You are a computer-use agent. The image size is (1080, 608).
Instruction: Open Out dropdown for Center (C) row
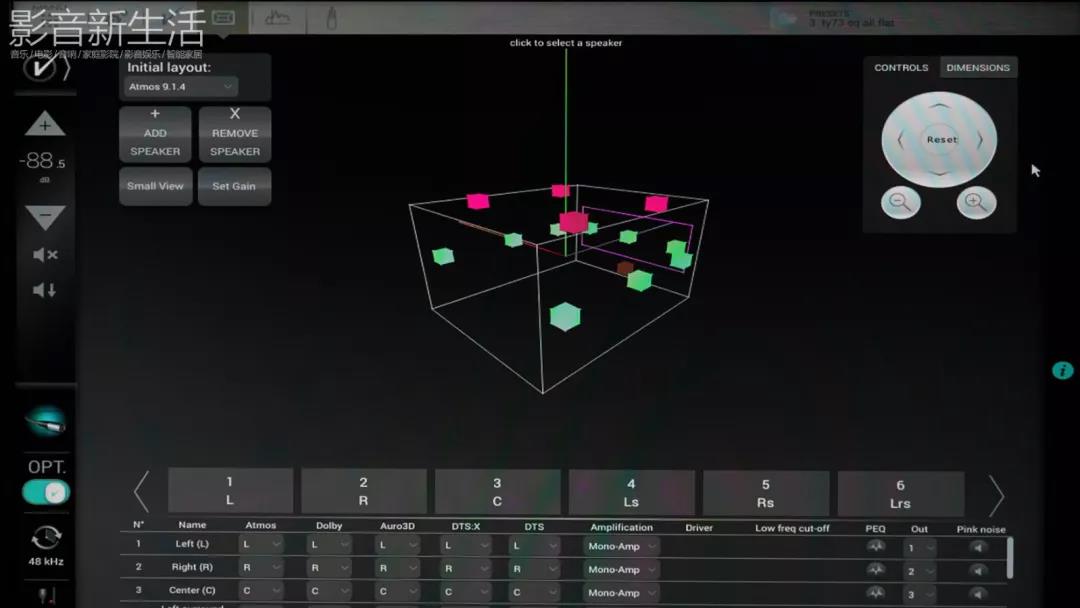click(x=920, y=594)
